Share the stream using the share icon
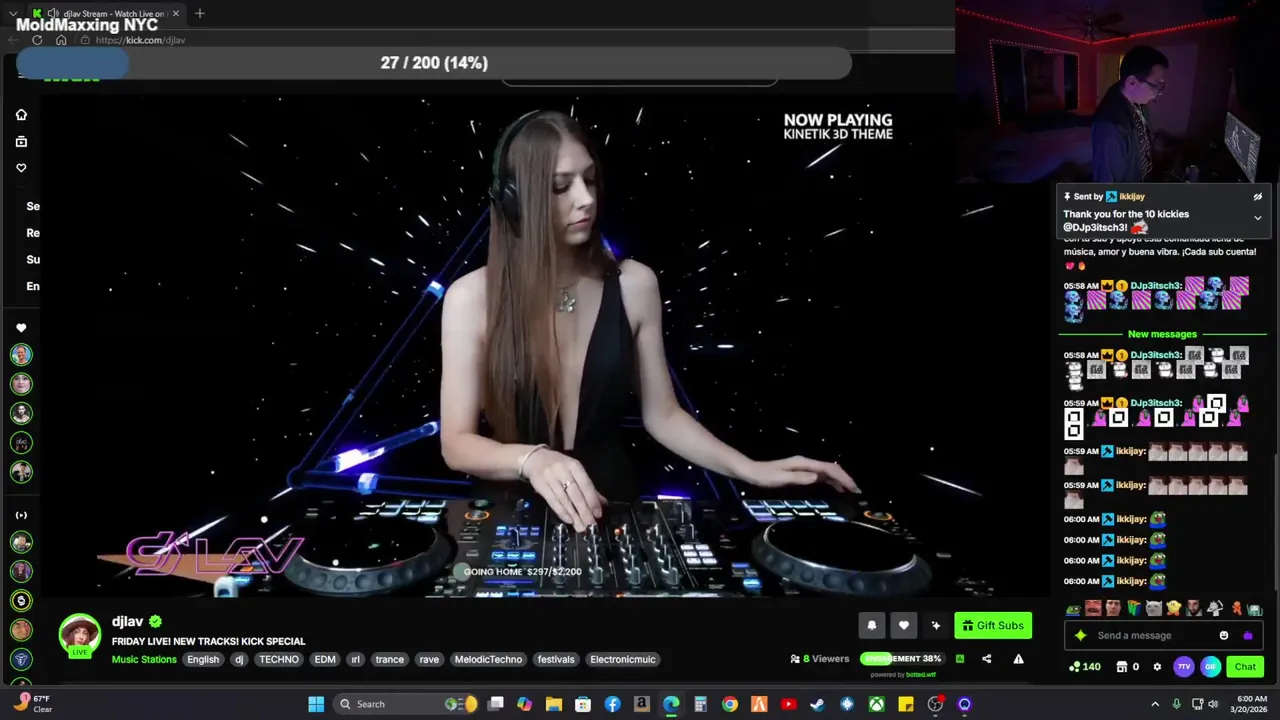 (987, 659)
